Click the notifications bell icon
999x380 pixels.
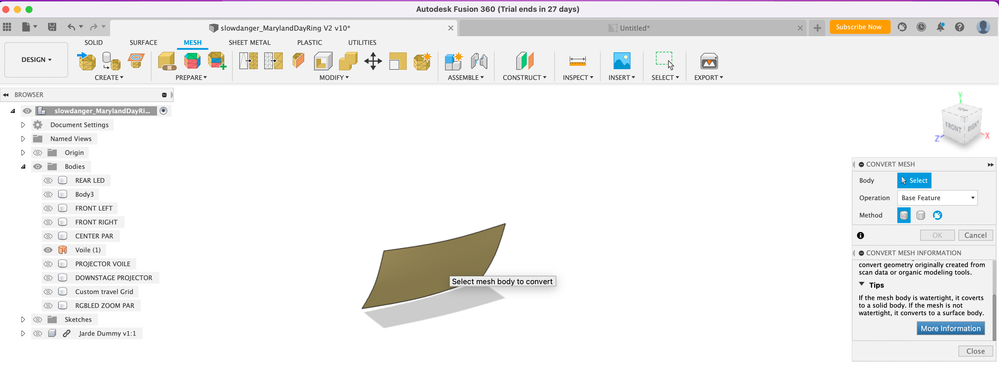pyautogui.click(x=940, y=27)
